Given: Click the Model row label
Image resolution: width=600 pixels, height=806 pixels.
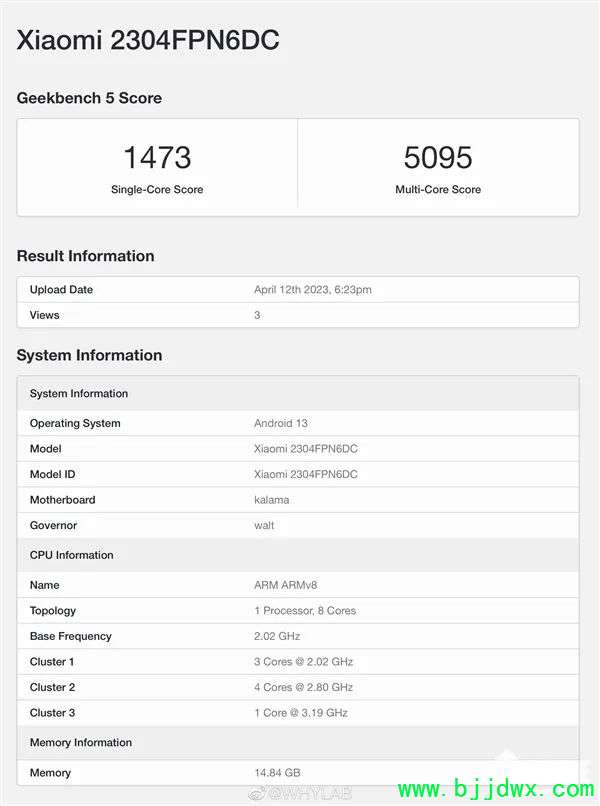Looking at the screenshot, I should (45, 449).
